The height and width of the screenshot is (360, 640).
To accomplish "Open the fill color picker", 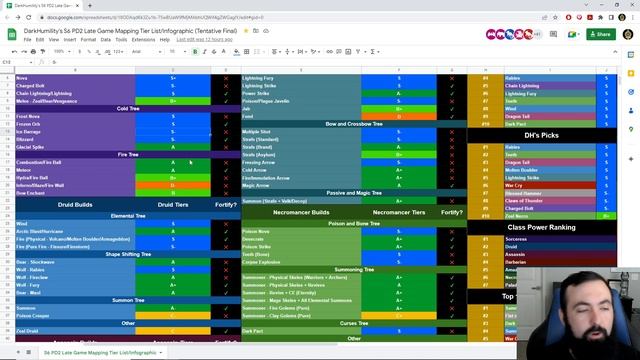I will tap(236, 52).
